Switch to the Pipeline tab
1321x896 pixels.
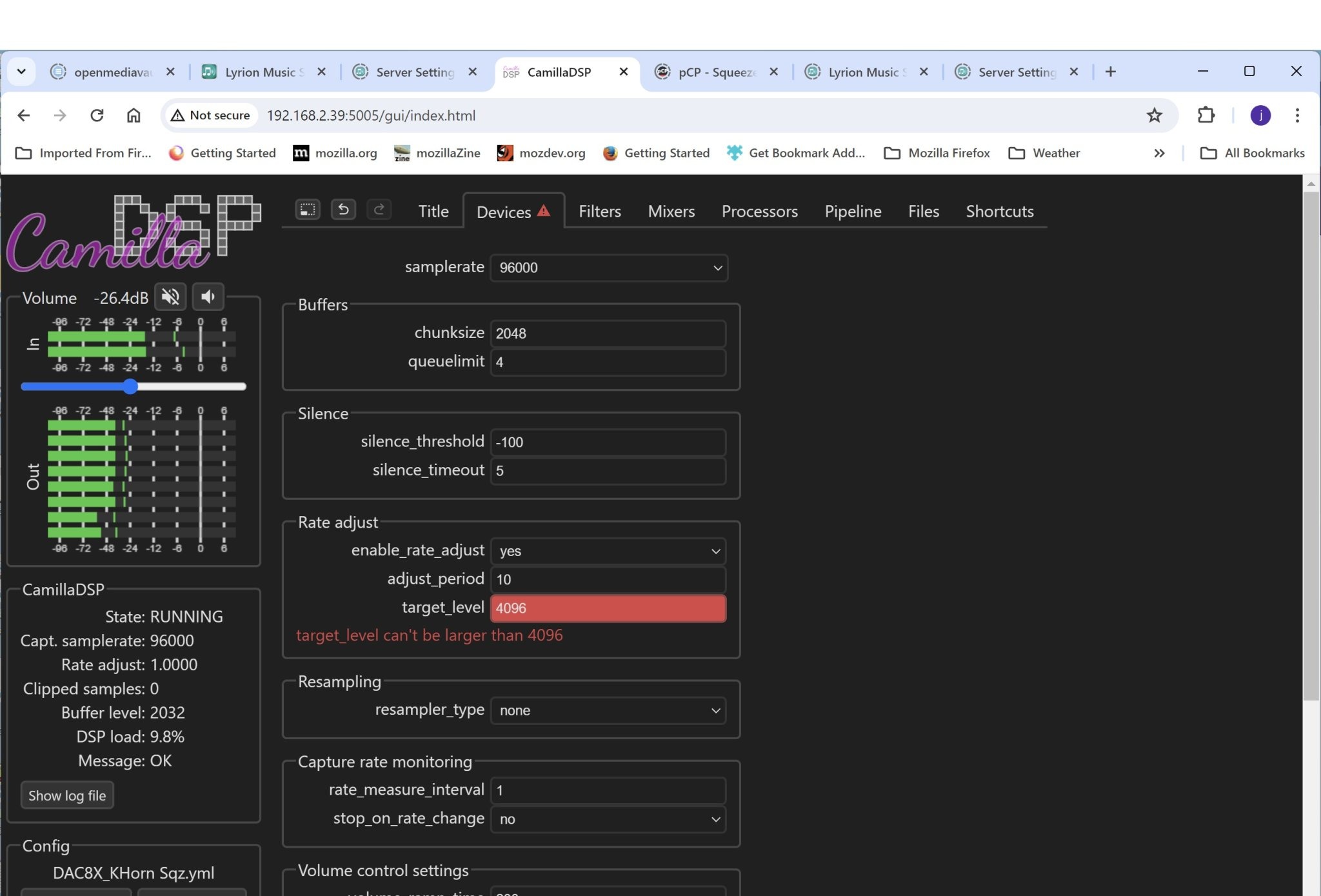tap(853, 212)
